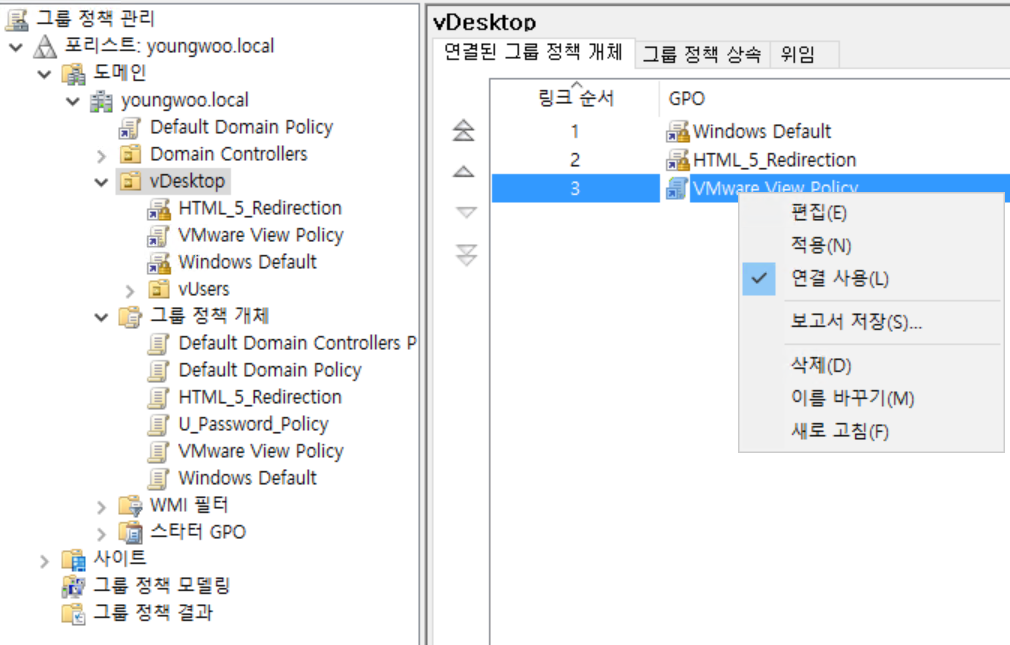Click Windows Default enforced link icon under vDesktop
Image resolution: width=1010 pixels, height=645 pixels.
coord(158,263)
